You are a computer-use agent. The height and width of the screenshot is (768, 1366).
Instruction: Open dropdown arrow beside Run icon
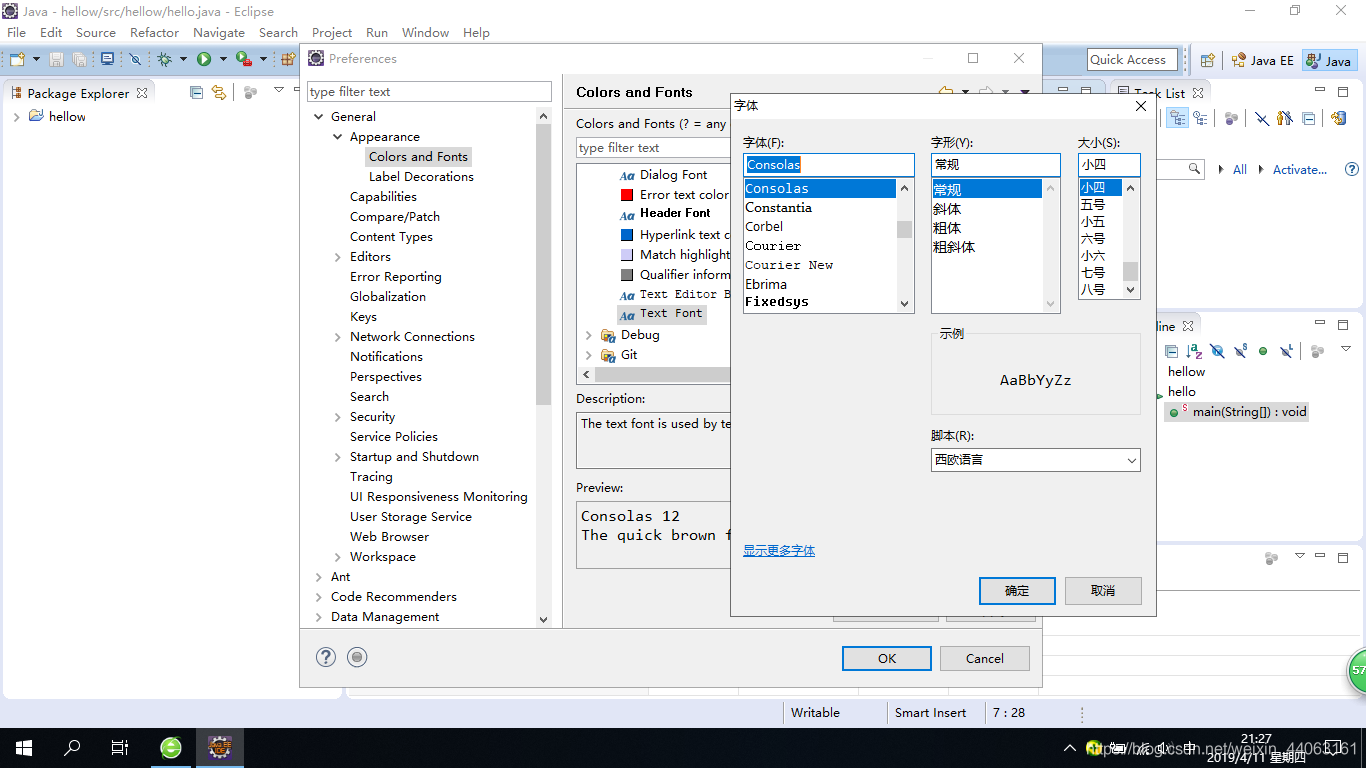pyautogui.click(x=221, y=60)
